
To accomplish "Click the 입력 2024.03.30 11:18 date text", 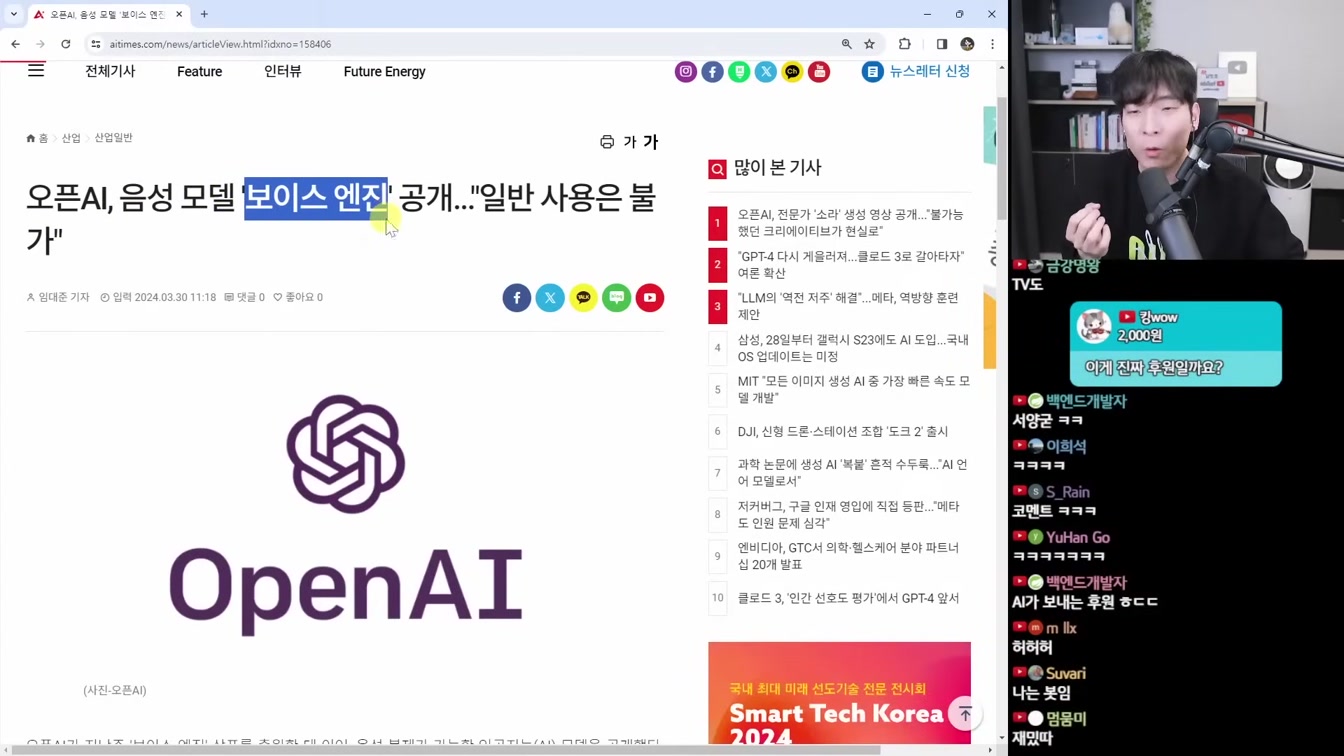I will [x=158, y=297].
